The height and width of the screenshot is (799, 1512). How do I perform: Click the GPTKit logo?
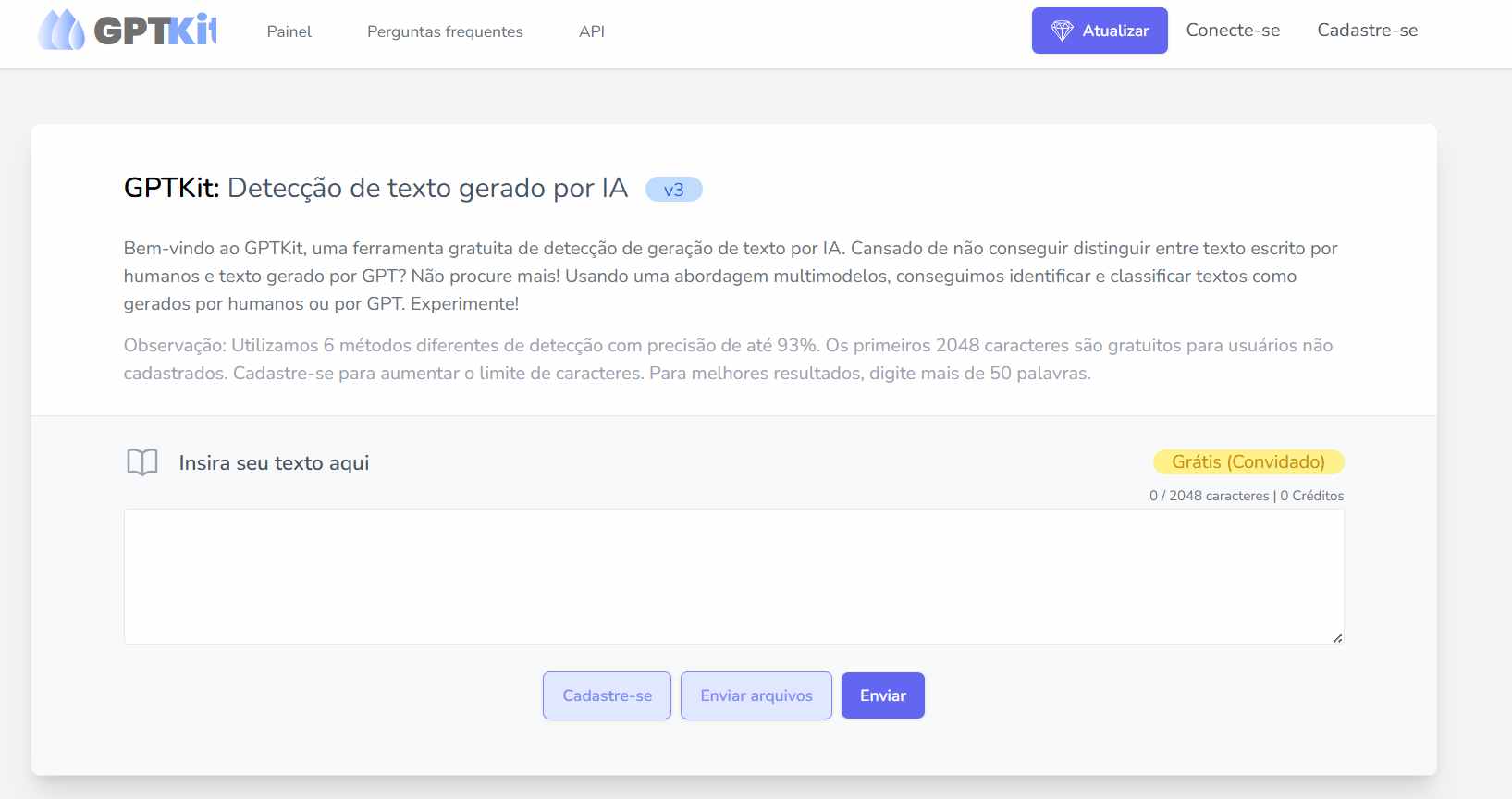point(127,31)
